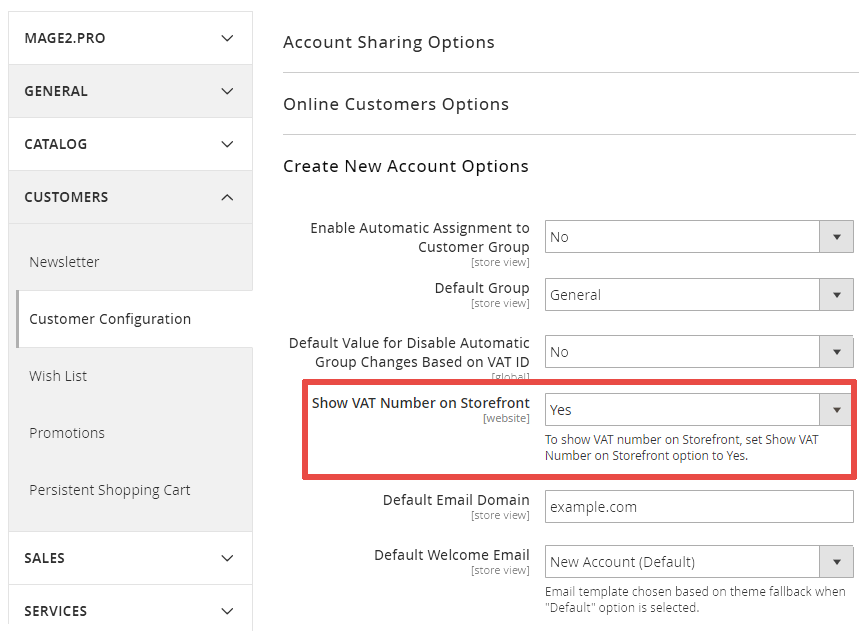864x633 pixels.
Task: Open Wish List configuration
Action: coord(58,376)
